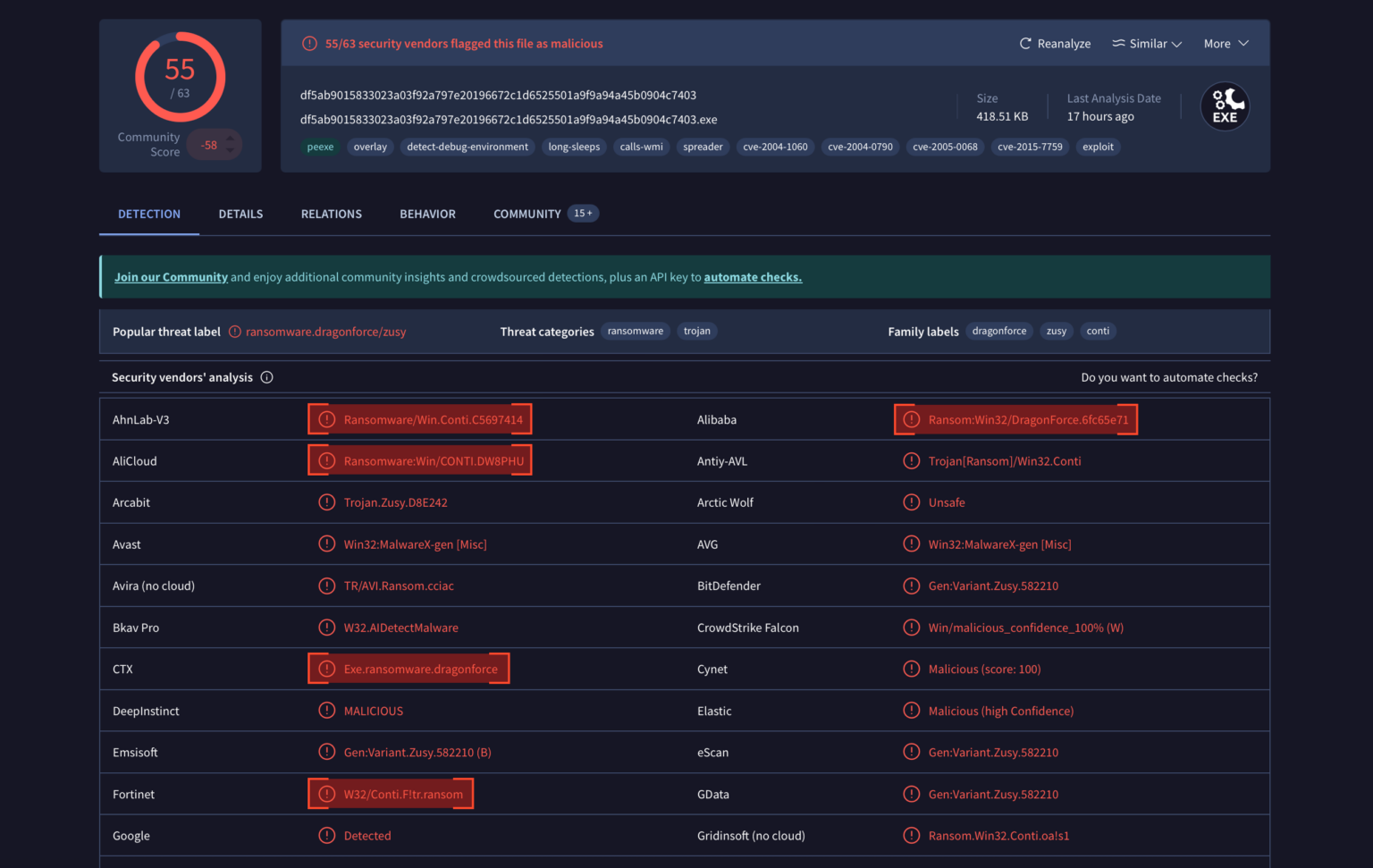Expand the Similar options dropdown
1373x868 pixels.
click(1147, 43)
